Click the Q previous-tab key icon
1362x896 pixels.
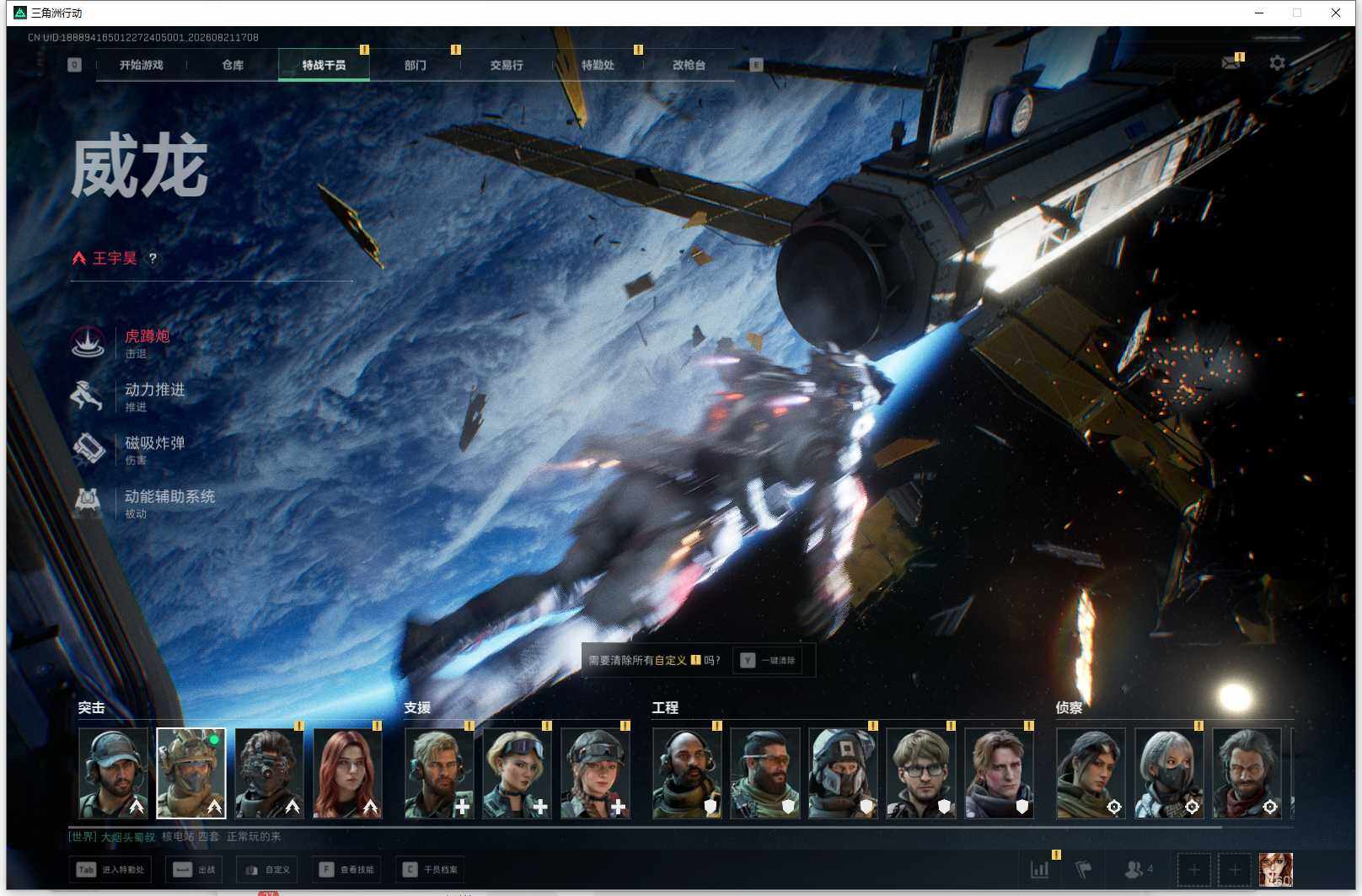click(74, 65)
